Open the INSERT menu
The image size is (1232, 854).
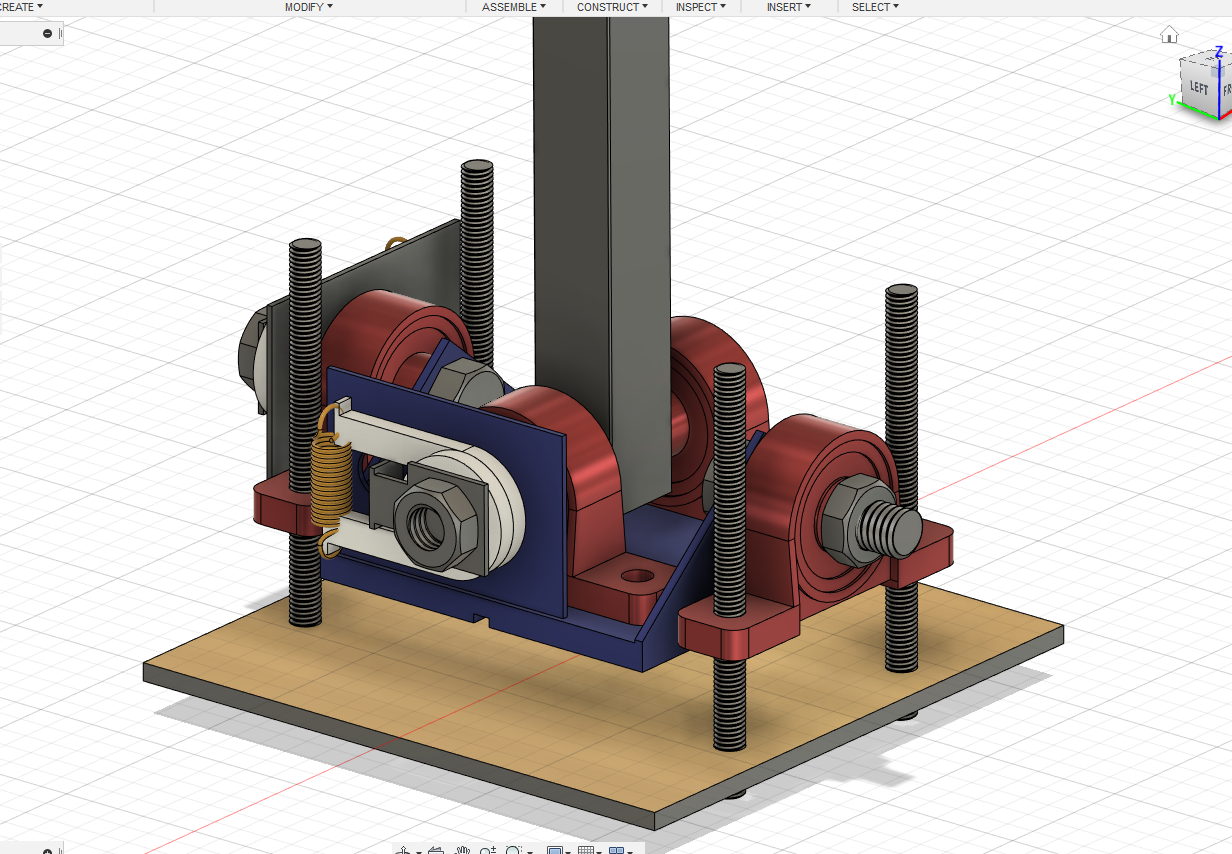[788, 7]
